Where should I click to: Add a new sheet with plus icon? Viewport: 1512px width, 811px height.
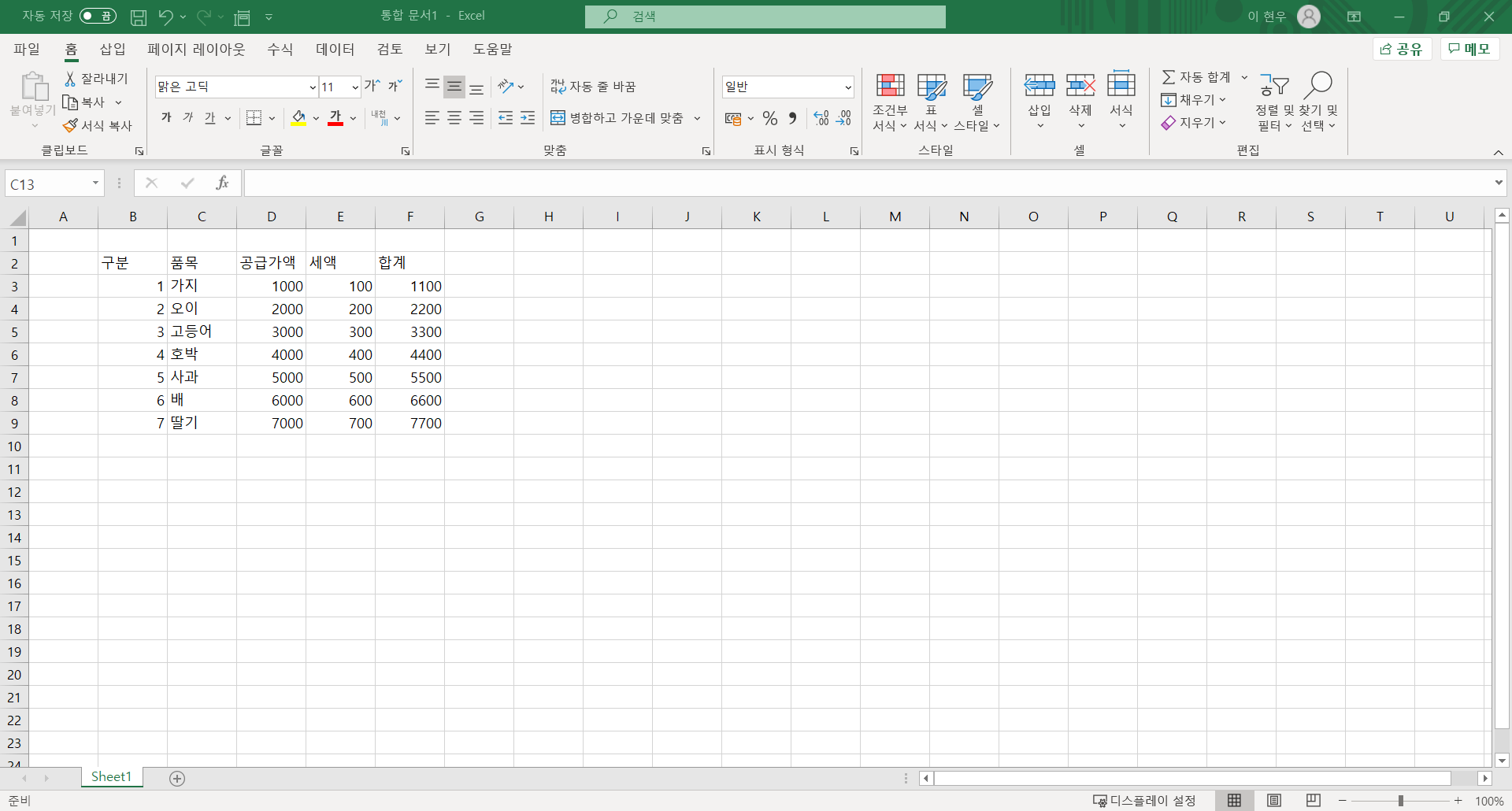pyautogui.click(x=177, y=778)
